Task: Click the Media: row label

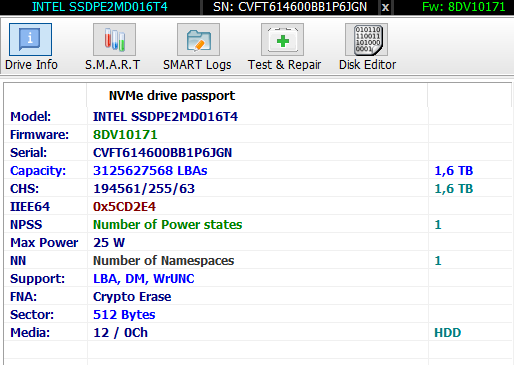Action: point(30,333)
